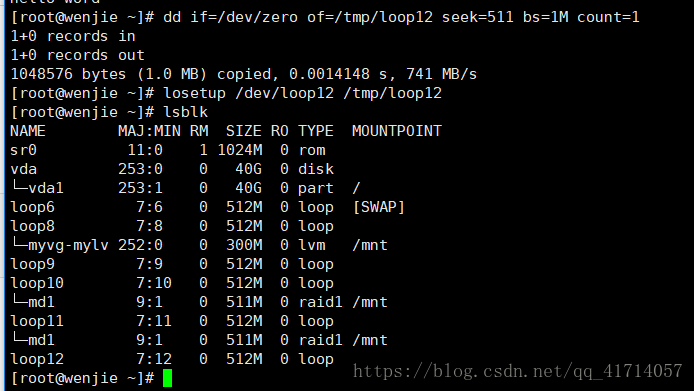
Task: Click the "rom" type value
Action: coord(312,150)
